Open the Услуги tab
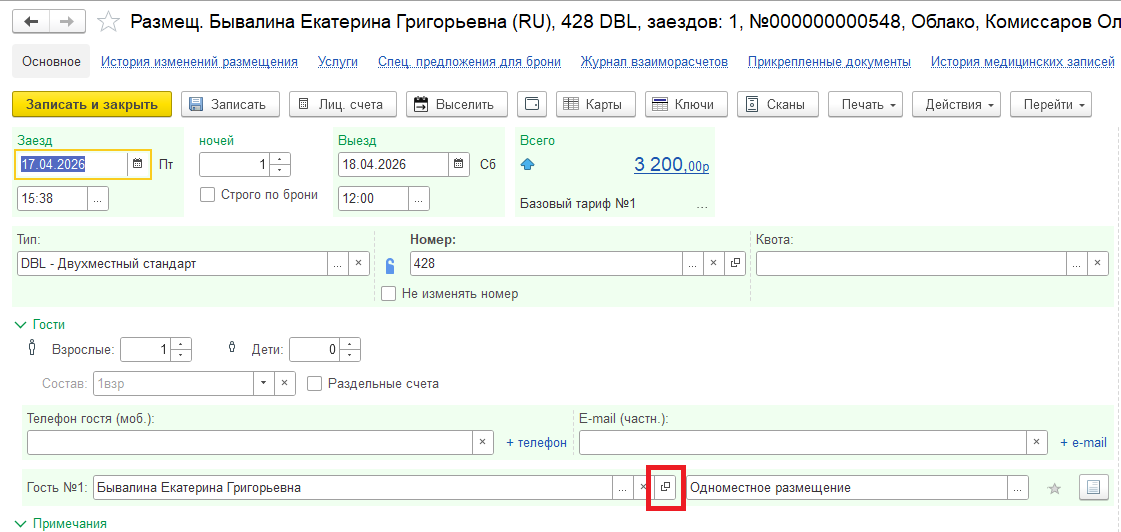The image size is (1121, 532). (337, 62)
